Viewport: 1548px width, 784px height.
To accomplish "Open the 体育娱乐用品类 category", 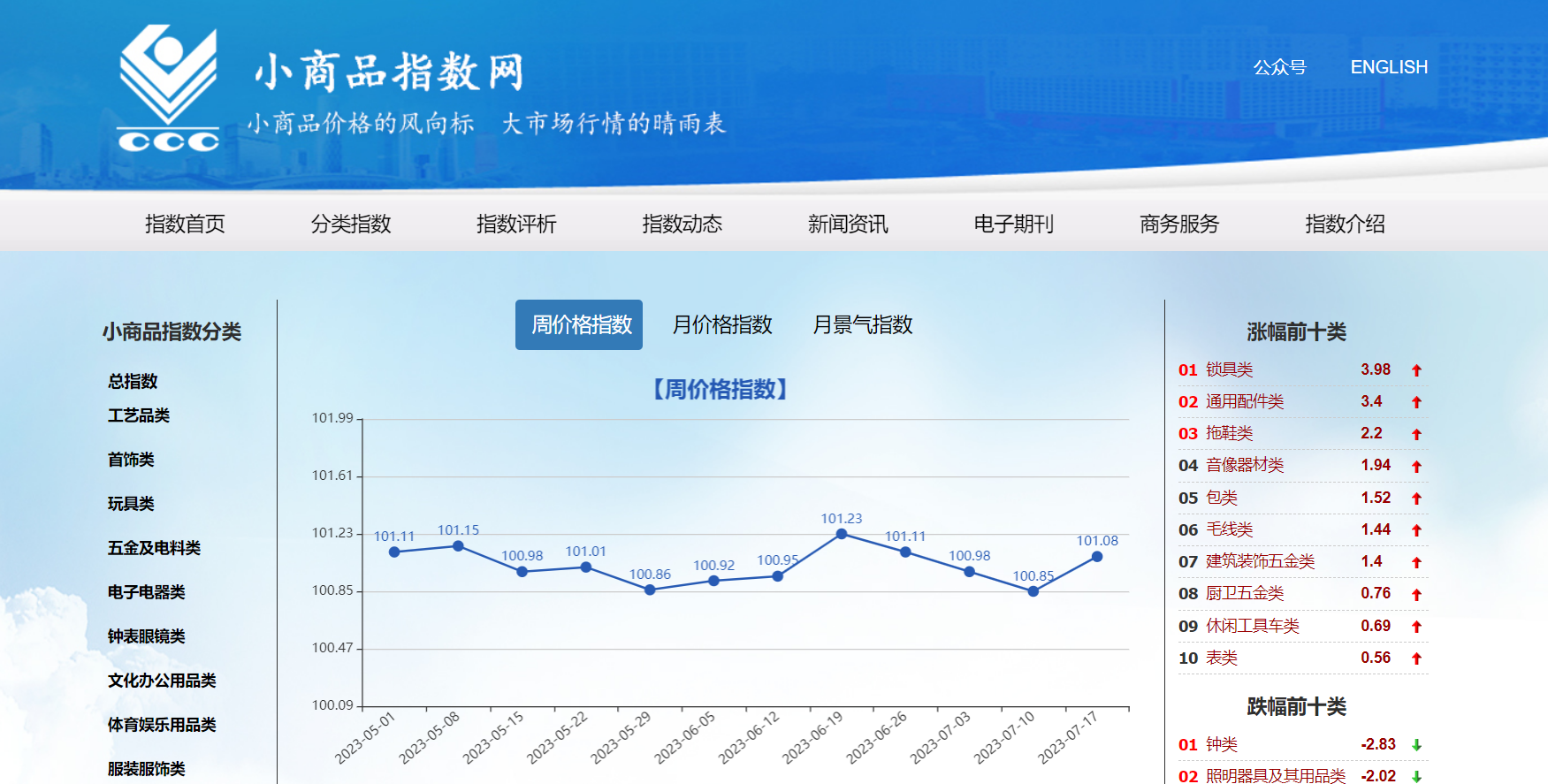I will [162, 725].
